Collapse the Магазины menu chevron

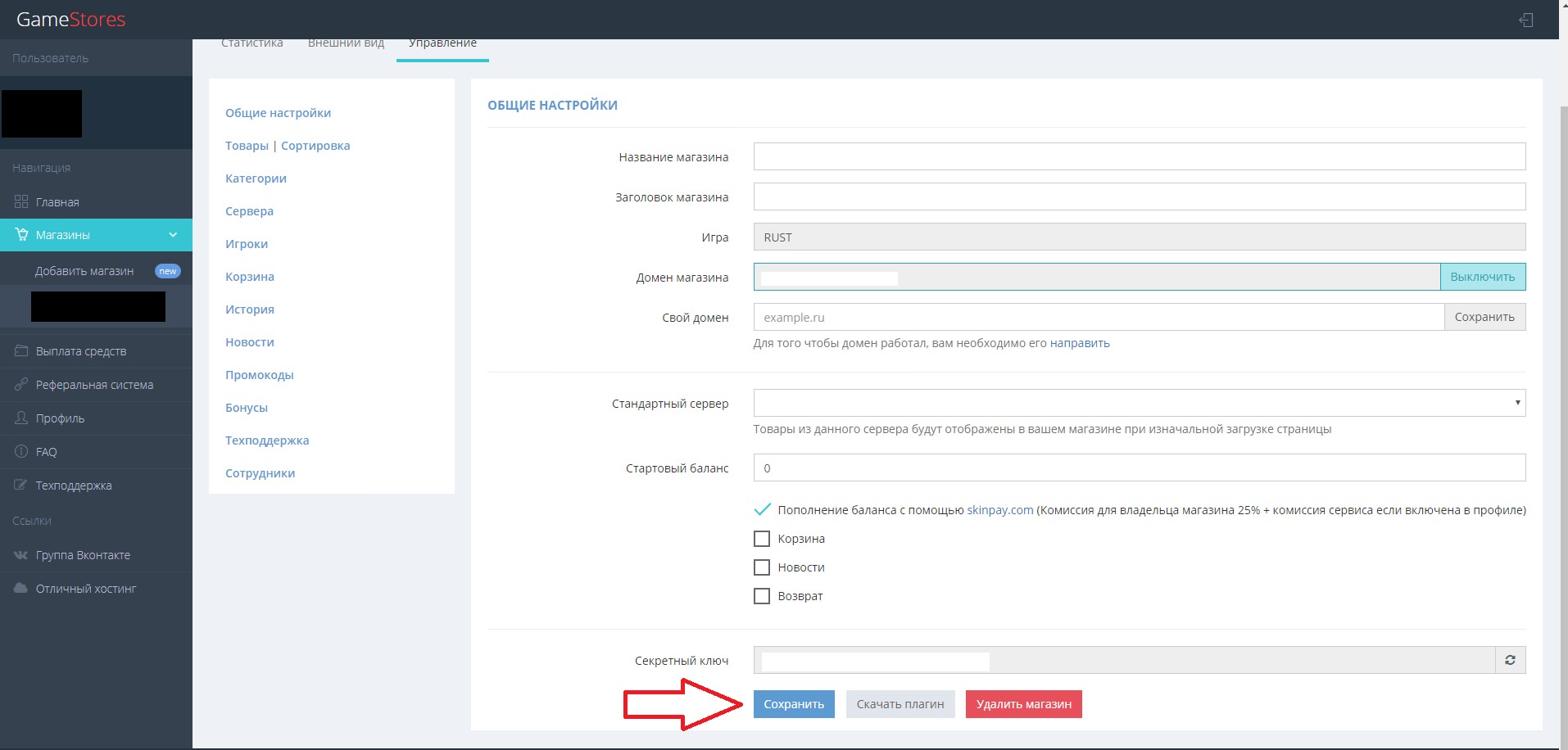[x=173, y=235]
